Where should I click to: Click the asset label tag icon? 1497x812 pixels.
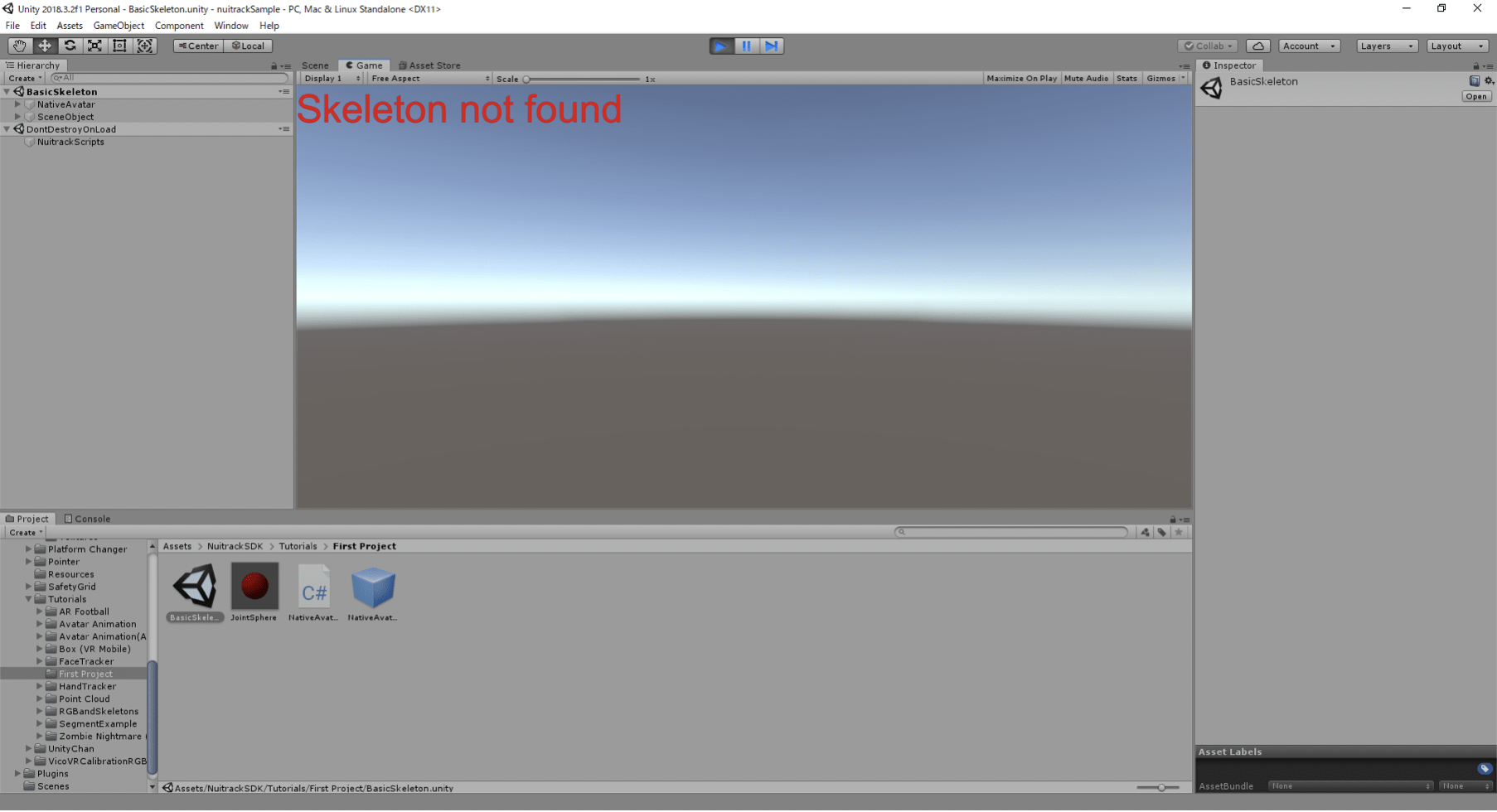[x=1484, y=769]
